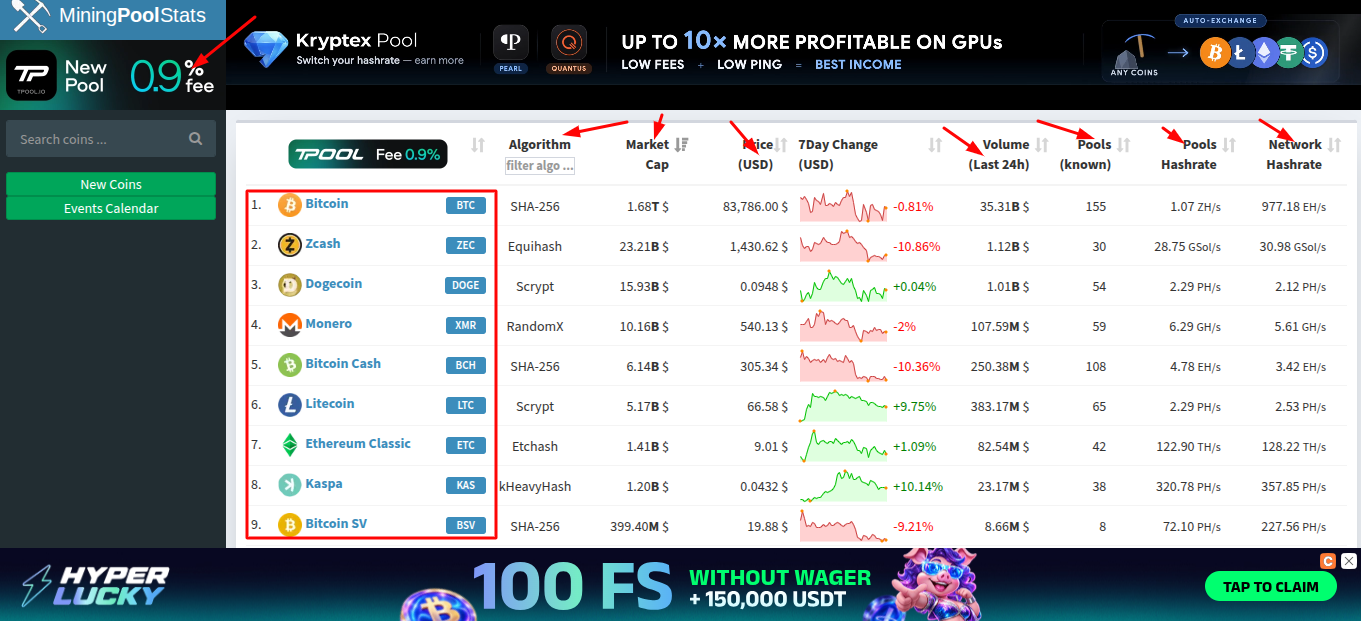Image resolution: width=1361 pixels, height=621 pixels.
Task: Click the XMR ticker badge
Action: pos(466,325)
